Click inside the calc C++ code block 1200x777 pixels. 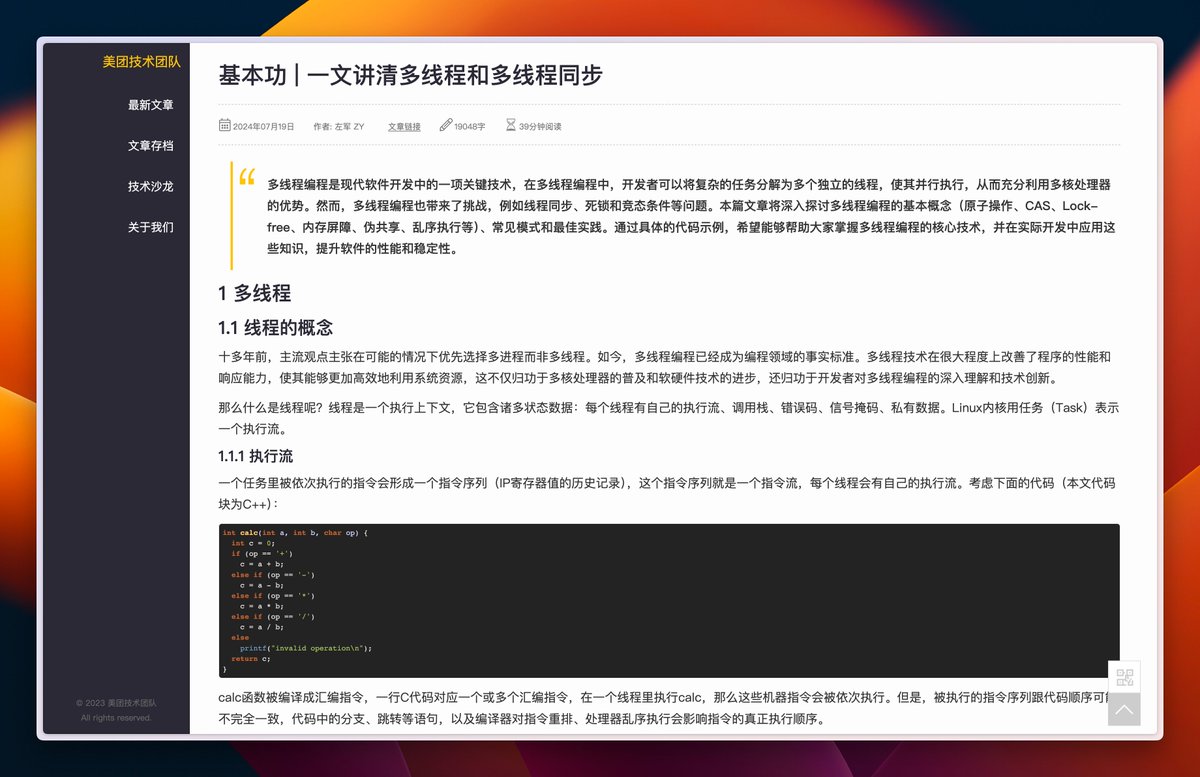pyautogui.click(x=669, y=601)
